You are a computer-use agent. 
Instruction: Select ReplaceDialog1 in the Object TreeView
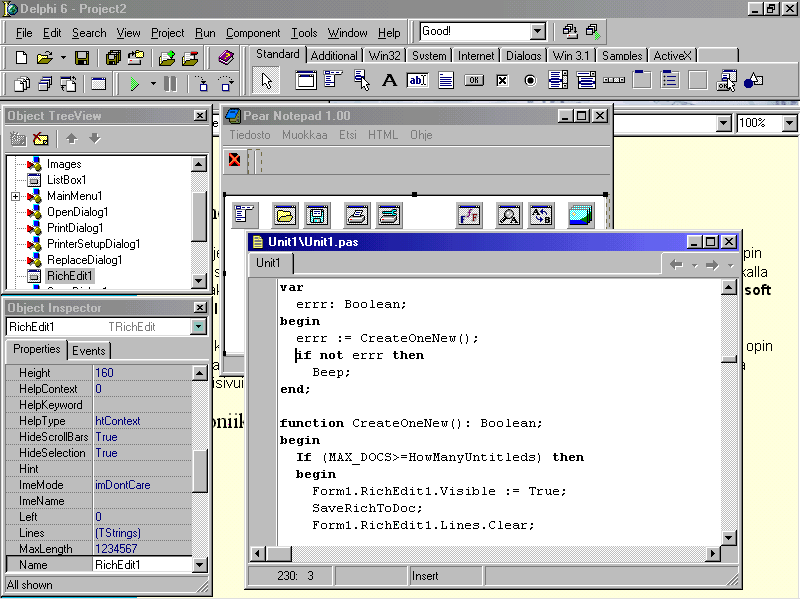(84, 260)
